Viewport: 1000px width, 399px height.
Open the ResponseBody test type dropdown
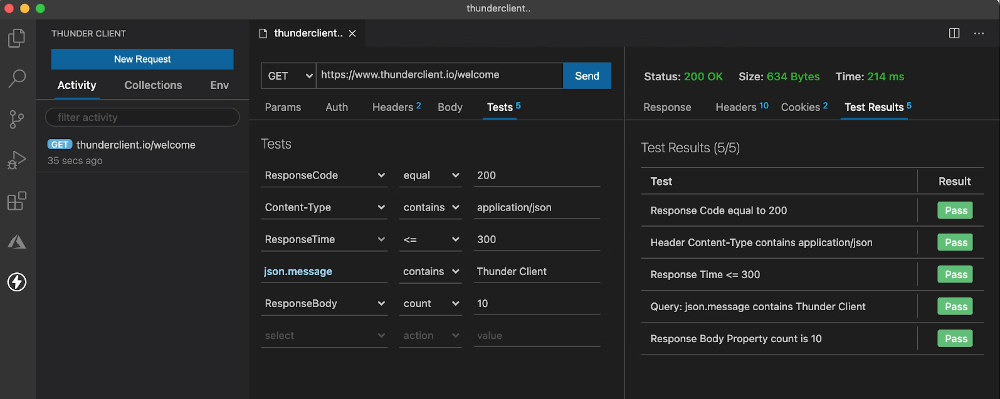324,303
